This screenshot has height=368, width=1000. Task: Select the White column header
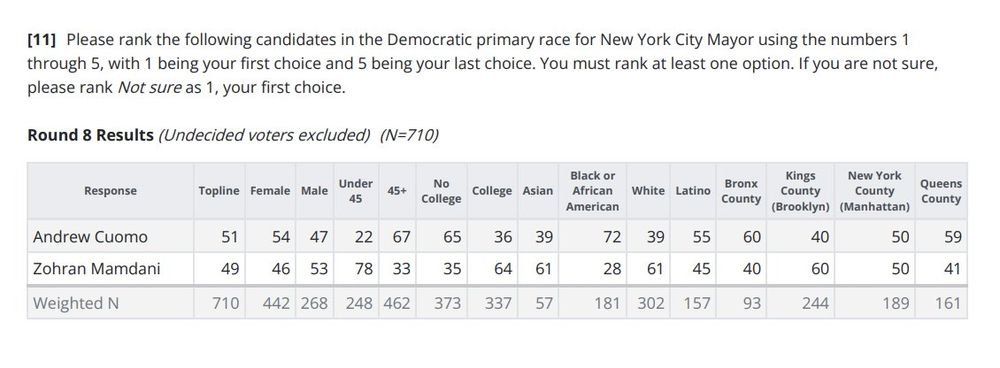click(648, 191)
